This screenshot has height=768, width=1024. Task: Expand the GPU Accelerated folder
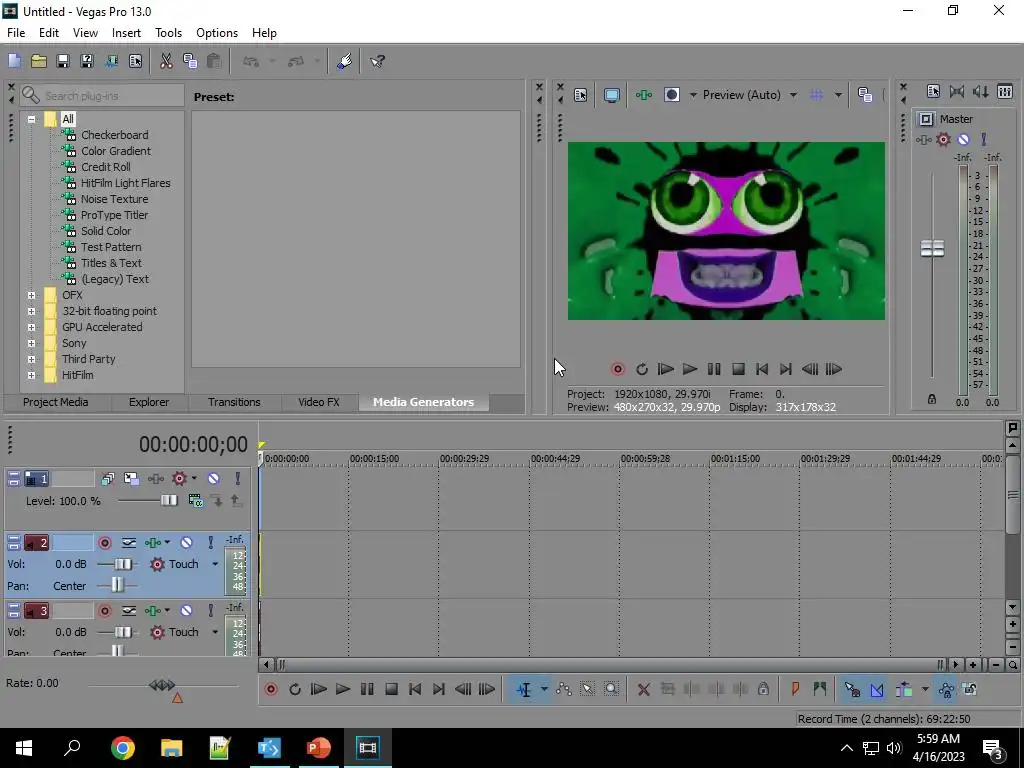tap(31, 327)
